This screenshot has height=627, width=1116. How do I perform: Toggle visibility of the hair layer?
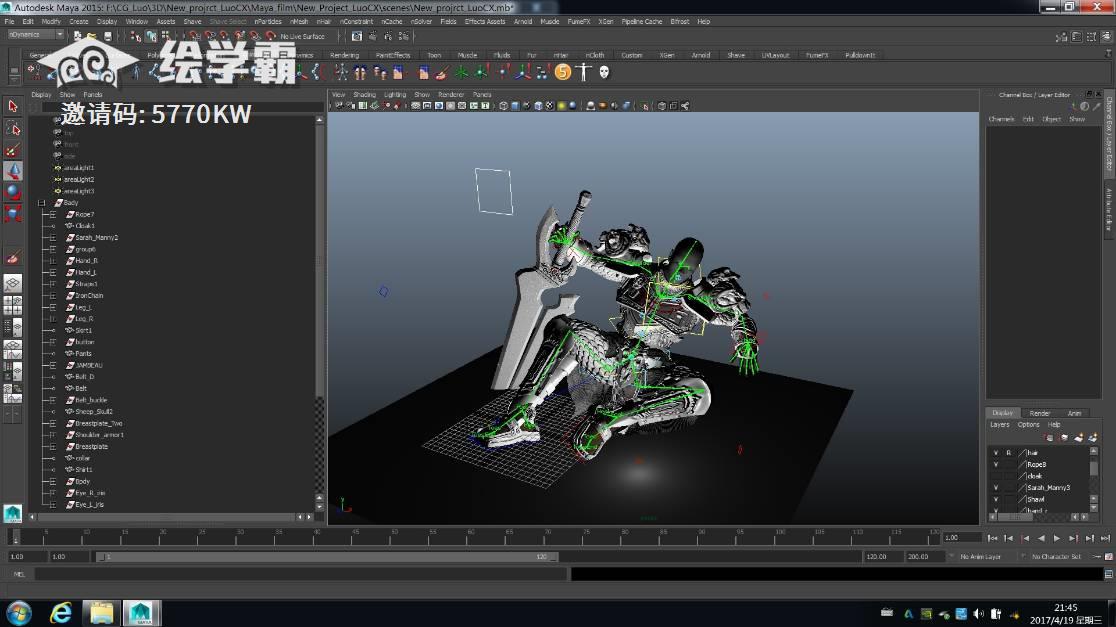pos(995,453)
